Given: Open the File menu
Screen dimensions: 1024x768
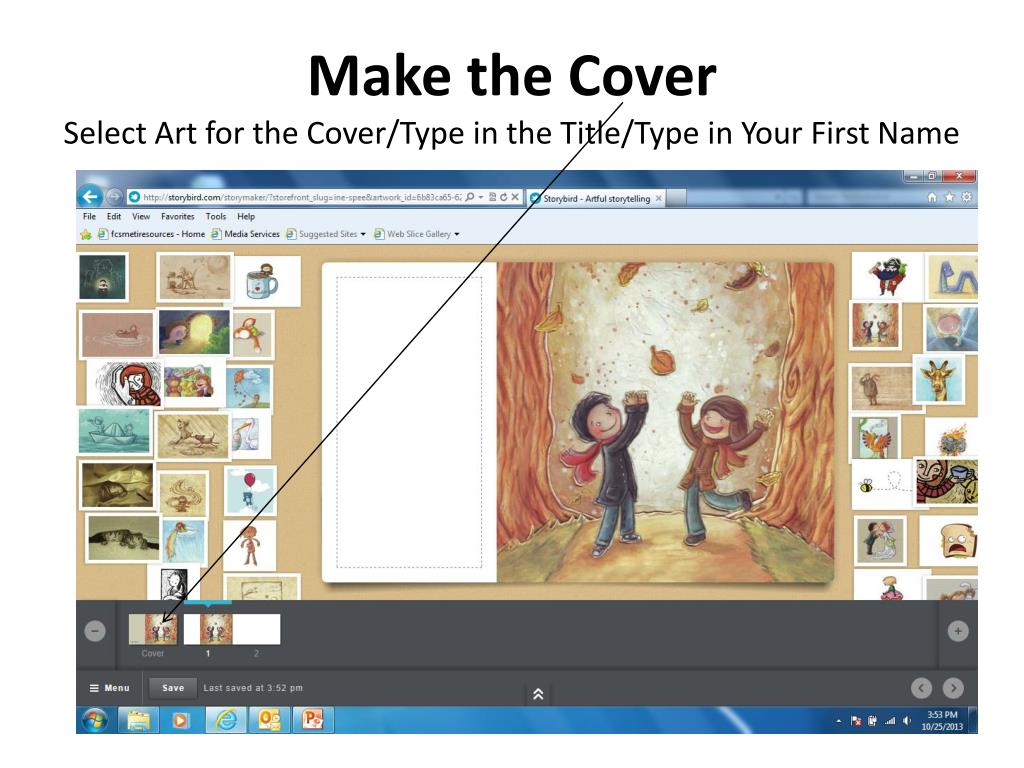Looking at the screenshot, I should 89,216.
